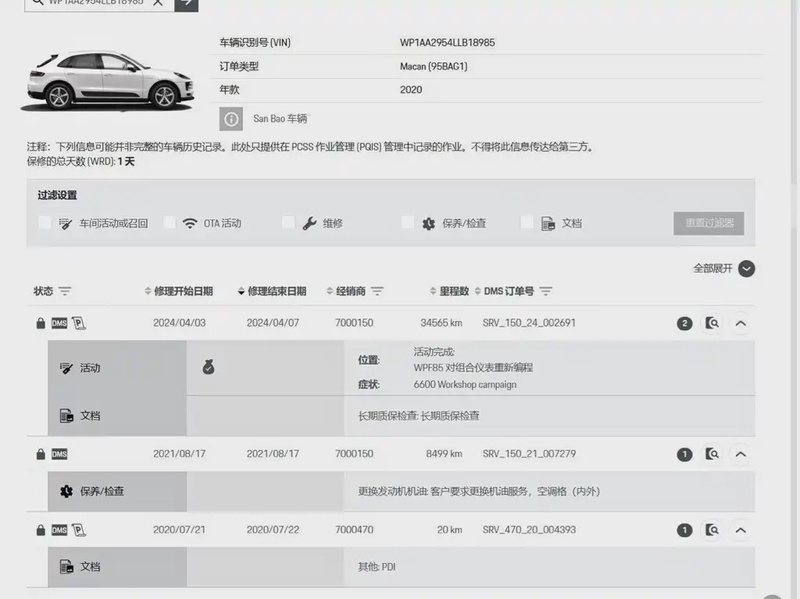The image size is (800, 599).
Task: Click the info icon next to San Bao 车辆
Action: point(231,119)
